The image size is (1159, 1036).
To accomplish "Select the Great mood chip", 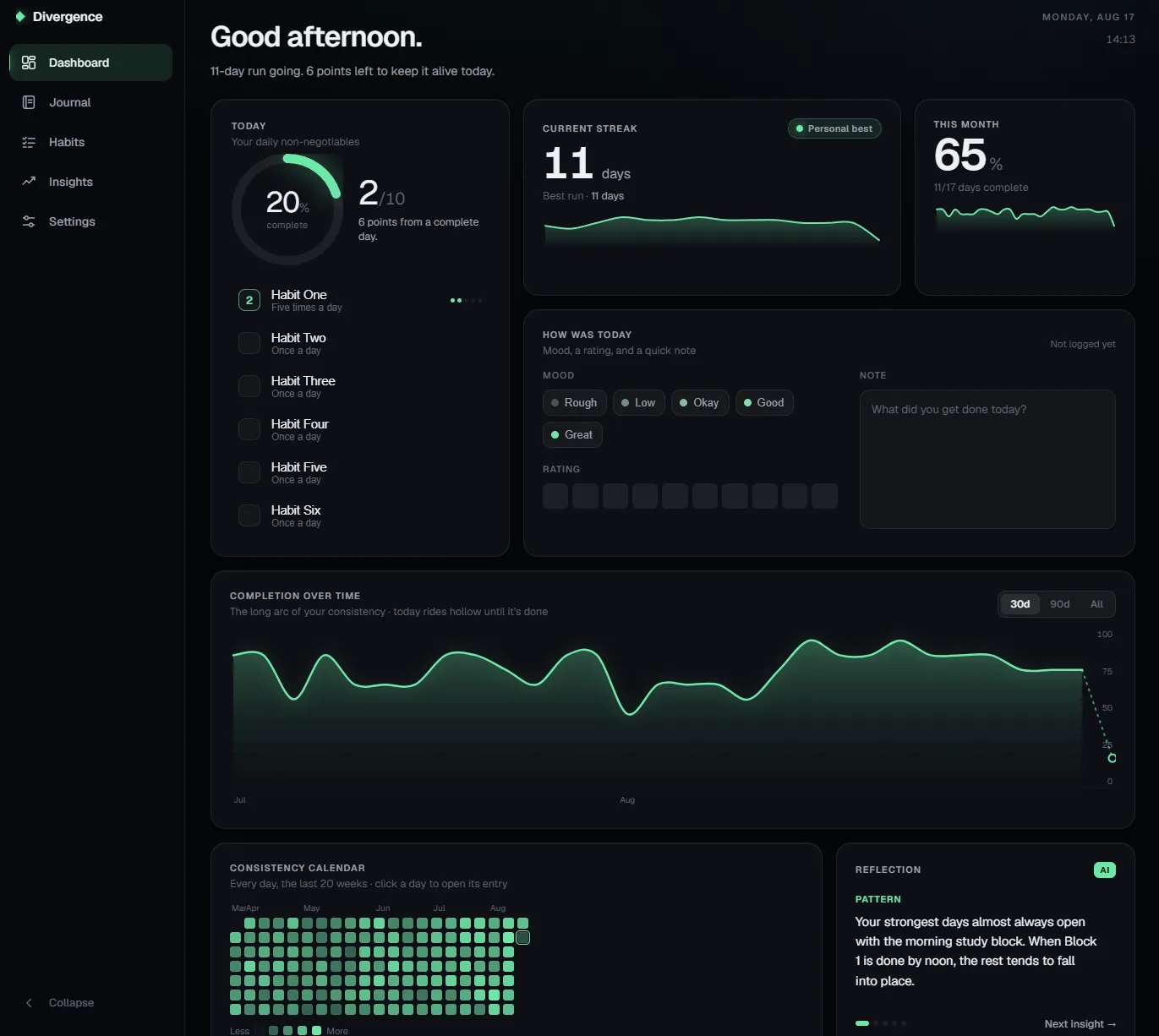I will (x=572, y=435).
